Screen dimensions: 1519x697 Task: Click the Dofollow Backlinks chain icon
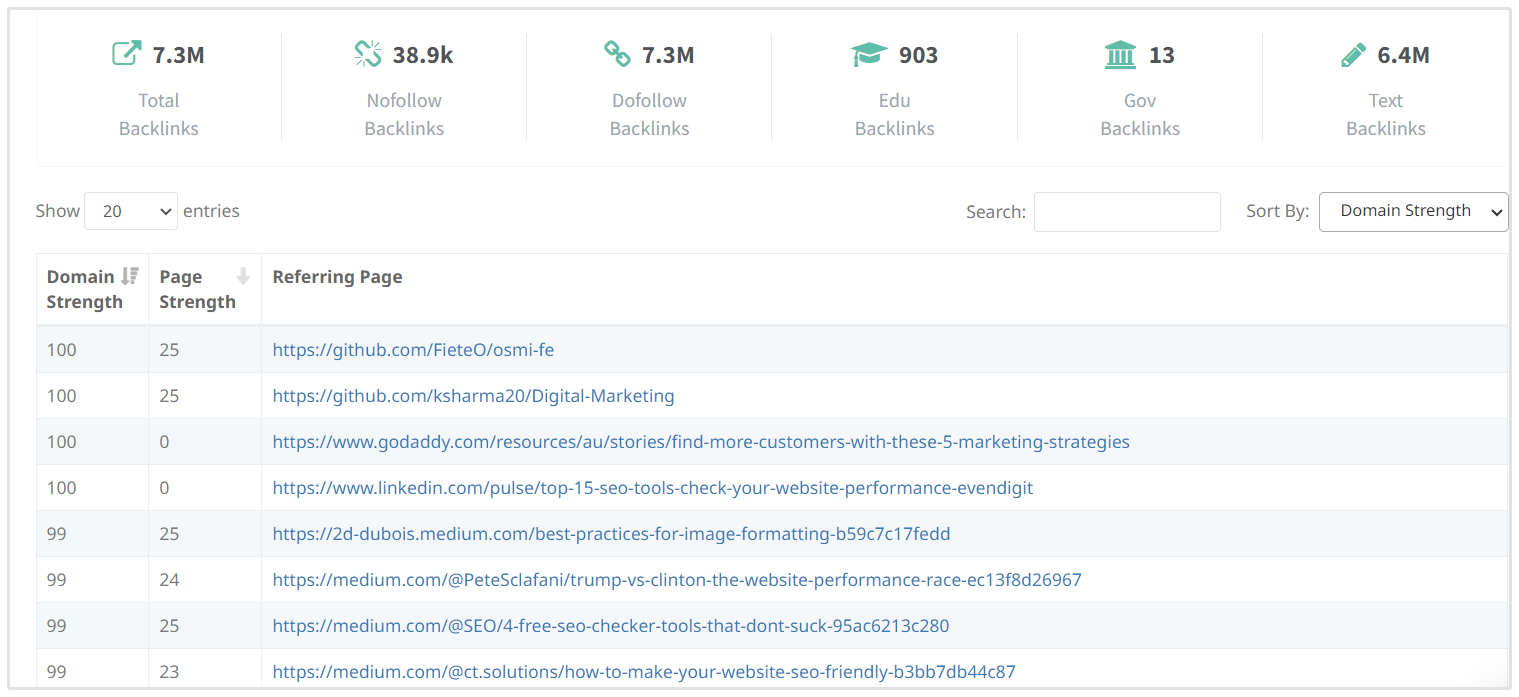tap(617, 54)
